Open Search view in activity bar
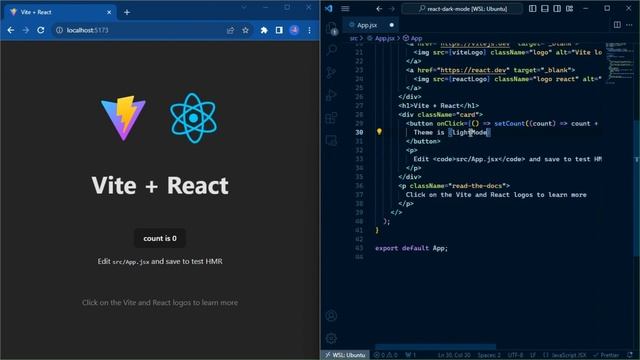Viewport: 640px width, 360px height. [331, 50]
